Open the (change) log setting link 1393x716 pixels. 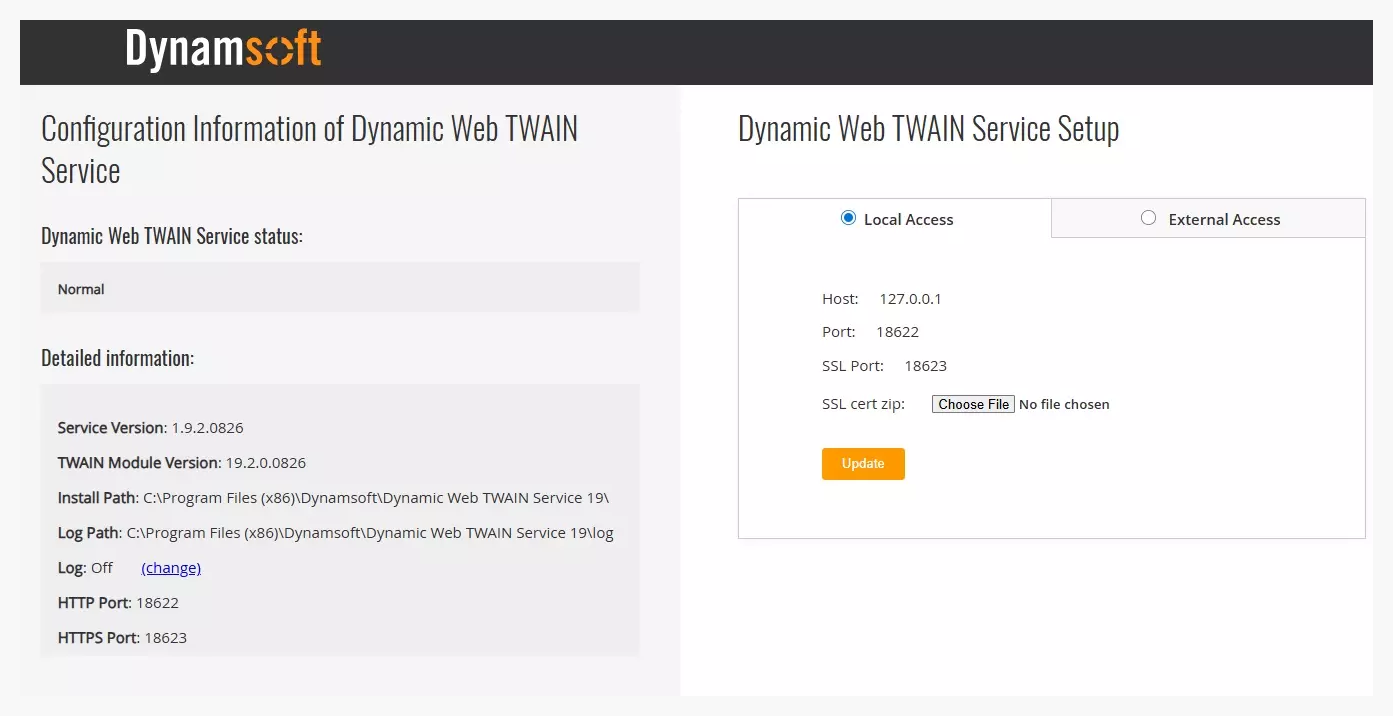(x=171, y=568)
